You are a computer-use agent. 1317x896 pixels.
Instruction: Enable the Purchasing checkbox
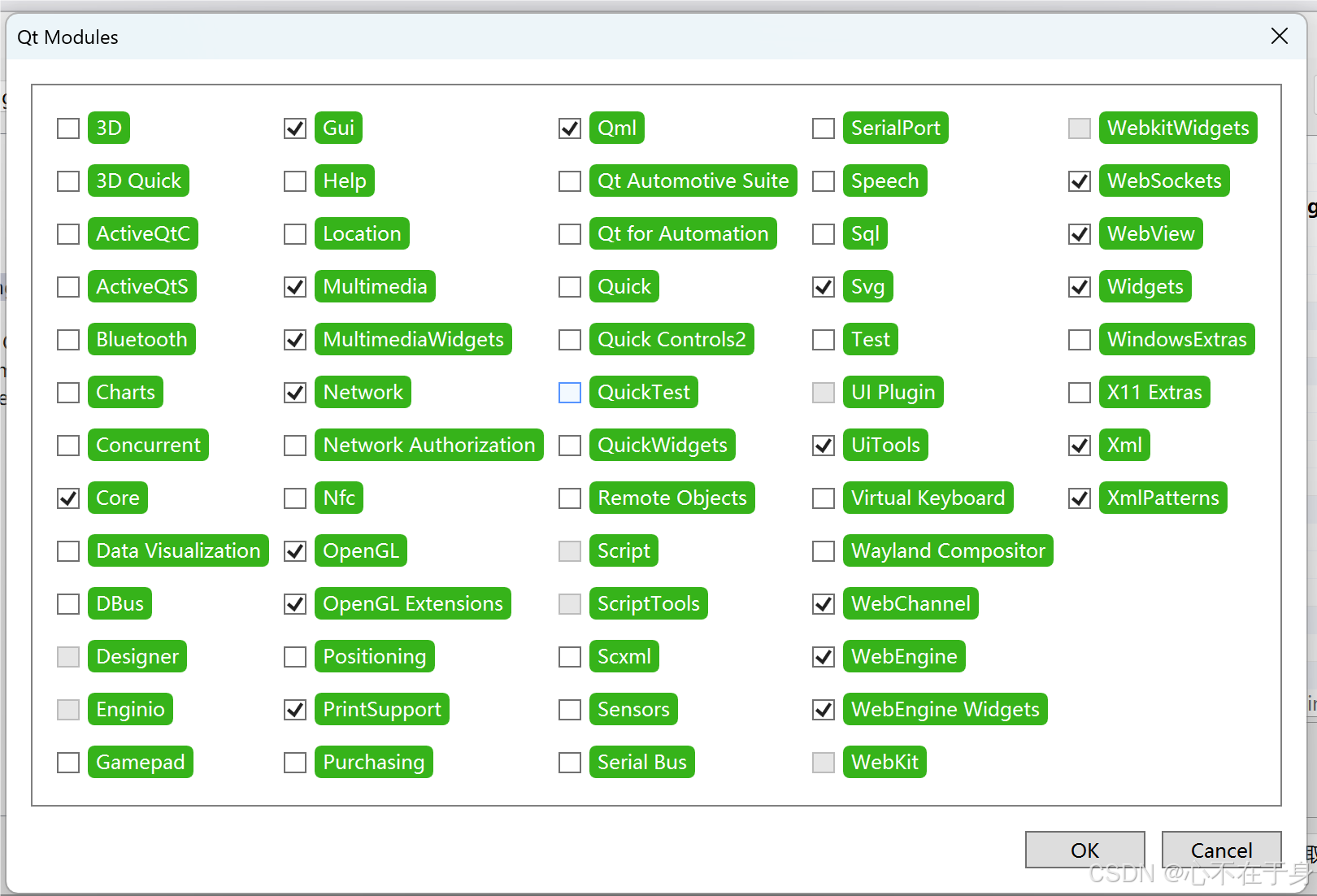[x=295, y=763]
